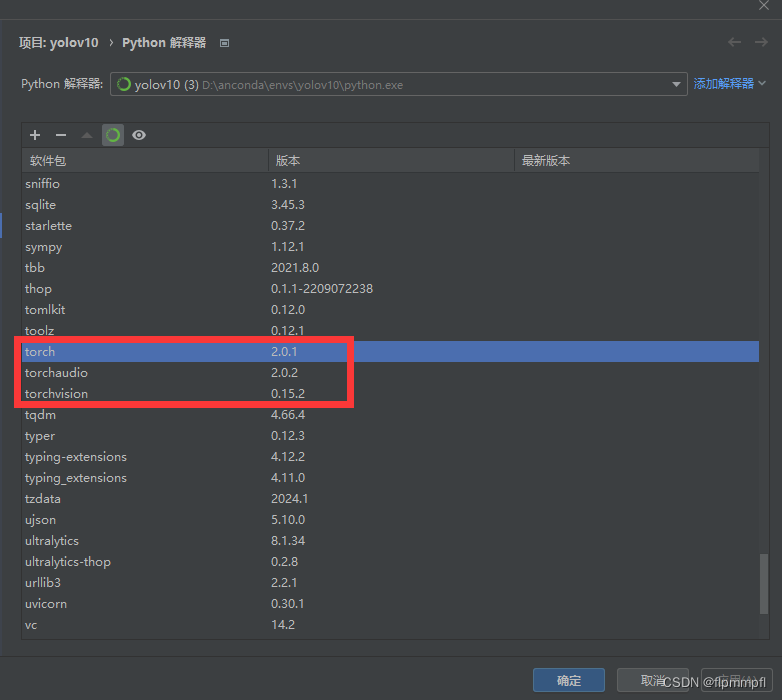Image resolution: width=782 pixels, height=700 pixels.
Task: Select the ujson package row
Action: point(391,520)
